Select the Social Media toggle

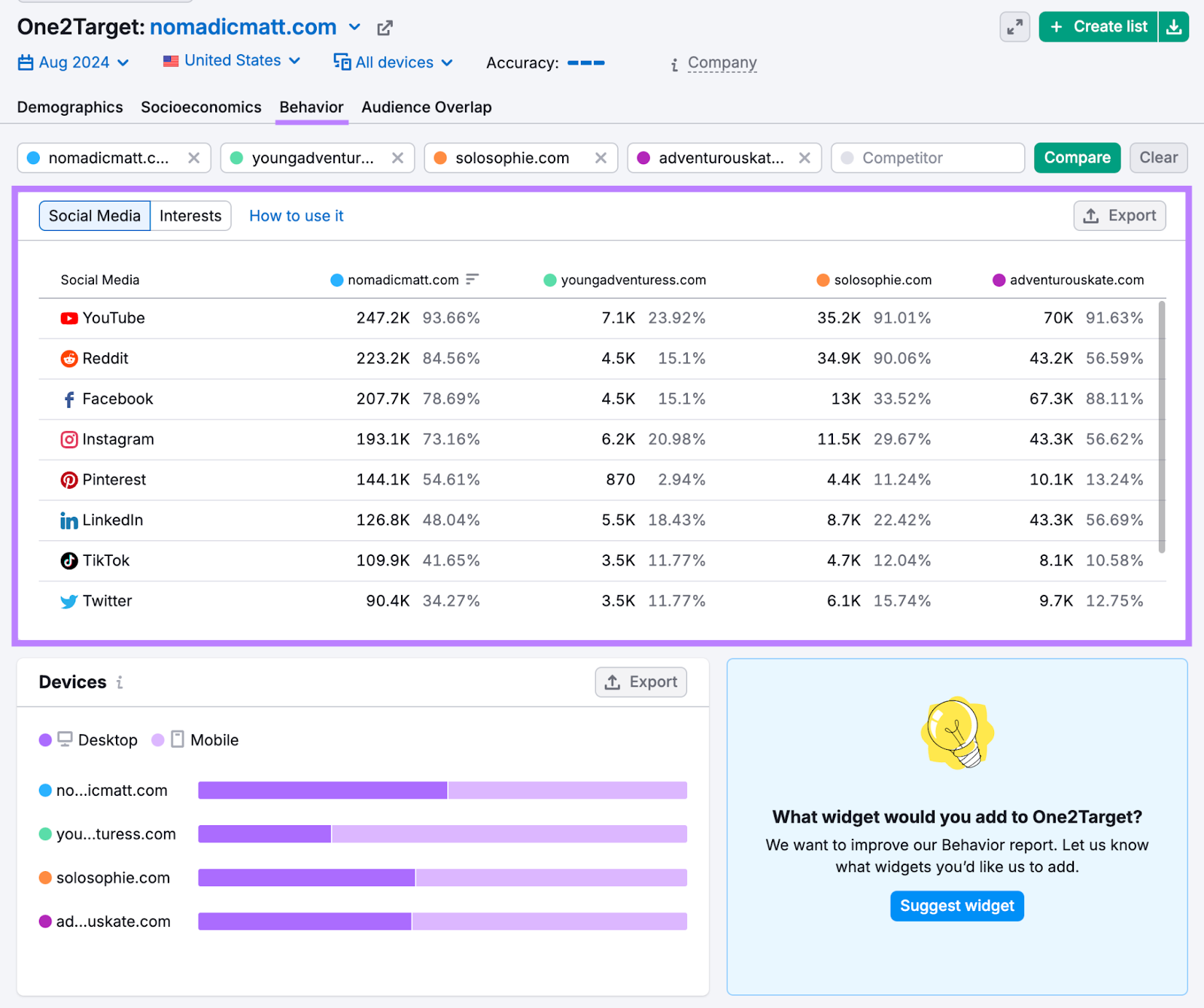[95, 216]
